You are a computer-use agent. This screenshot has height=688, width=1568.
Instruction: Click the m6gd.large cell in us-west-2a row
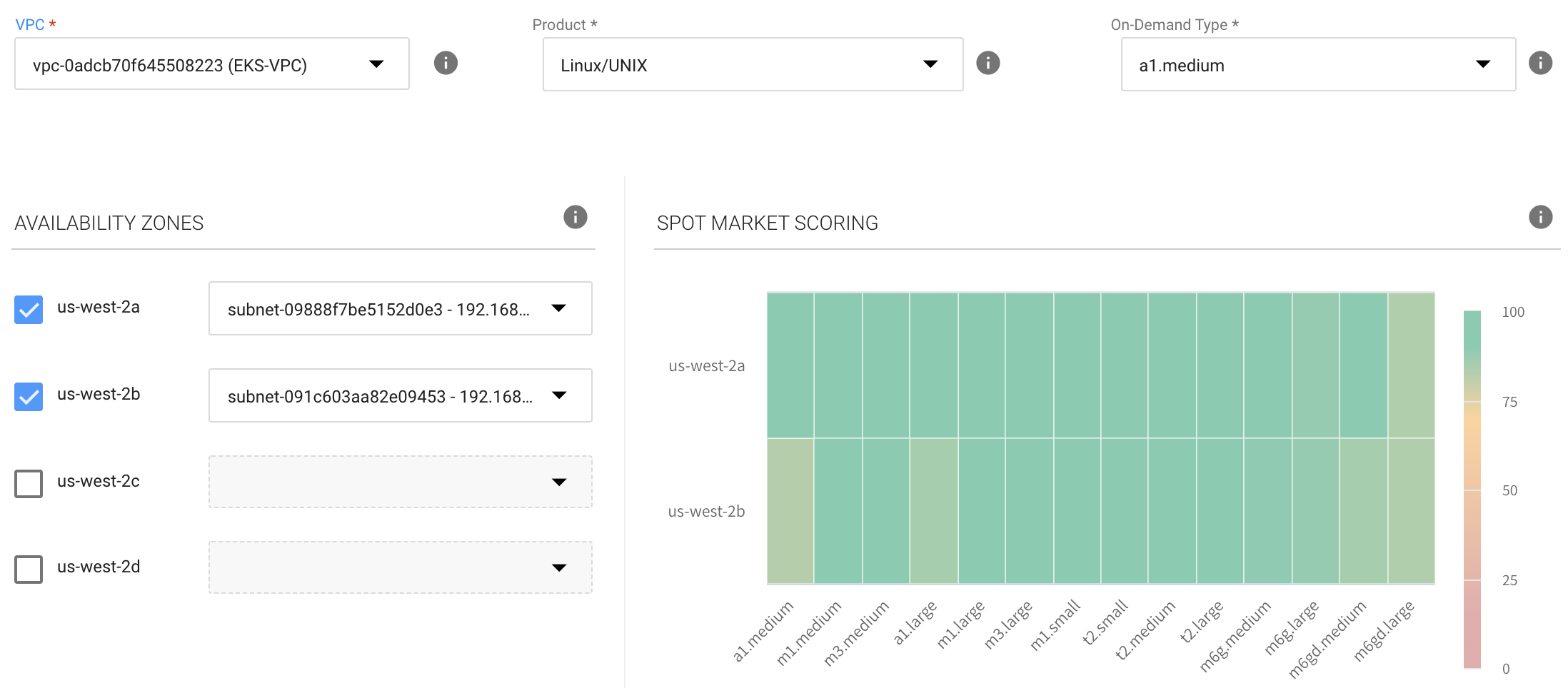click(x=1411, y=365)
